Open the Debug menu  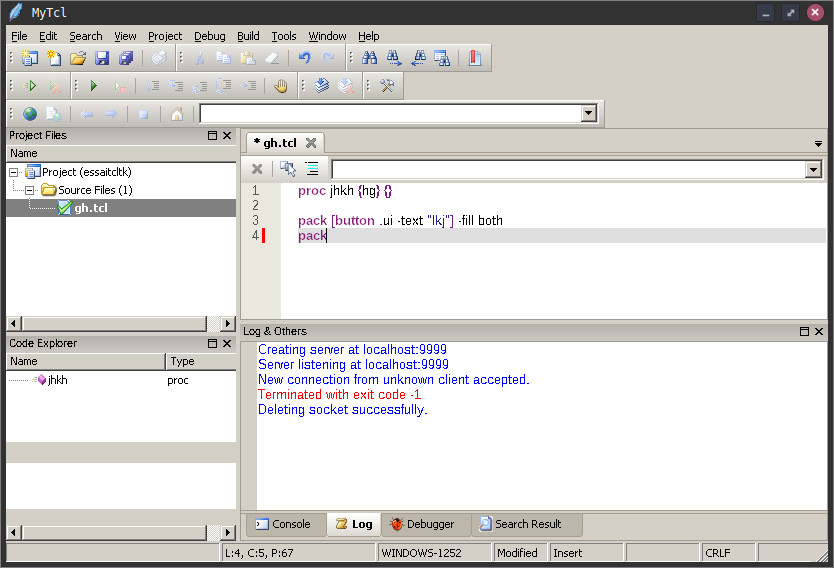[209, 36]
